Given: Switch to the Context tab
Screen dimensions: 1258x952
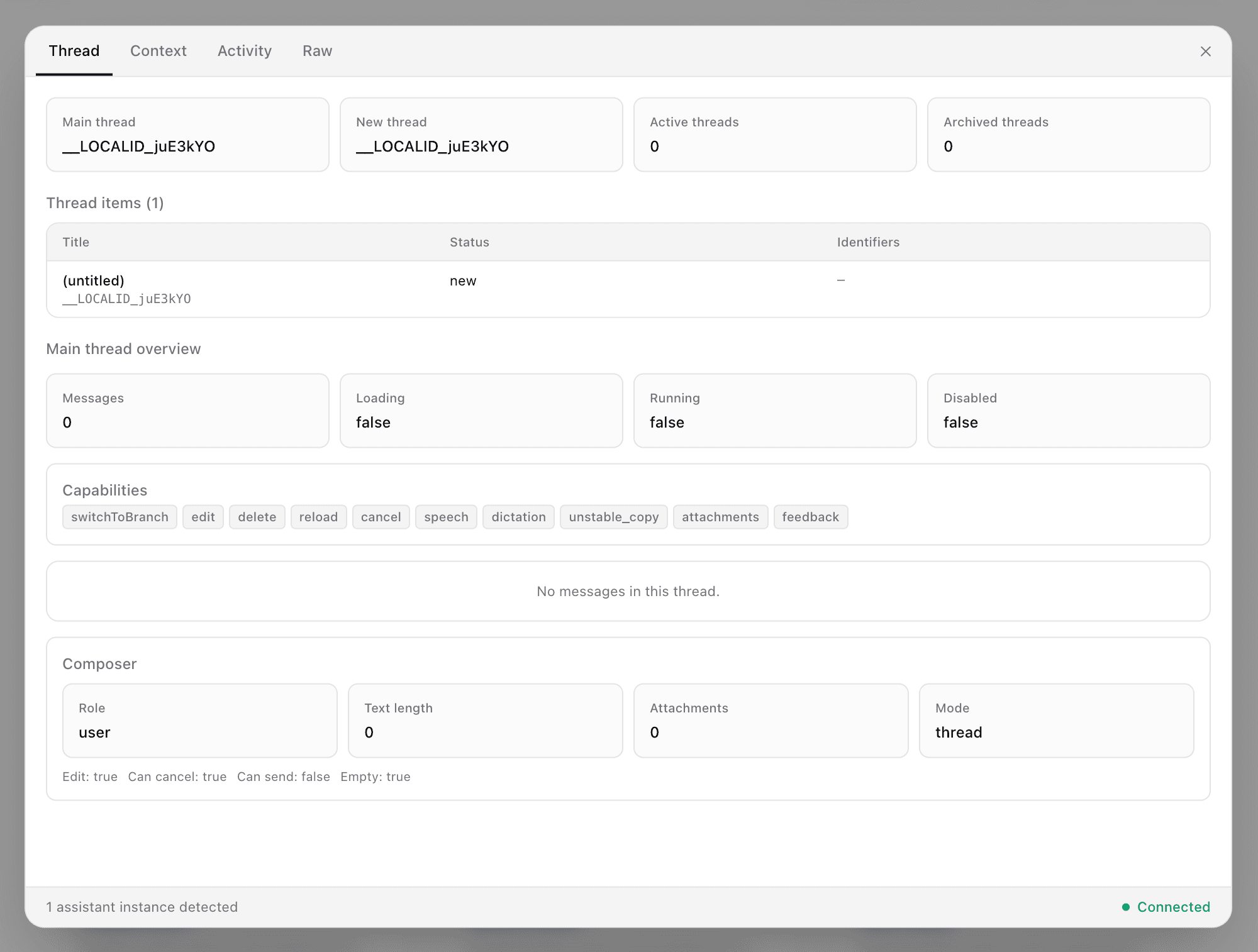Looking at the screenshot, I should 159,51.
